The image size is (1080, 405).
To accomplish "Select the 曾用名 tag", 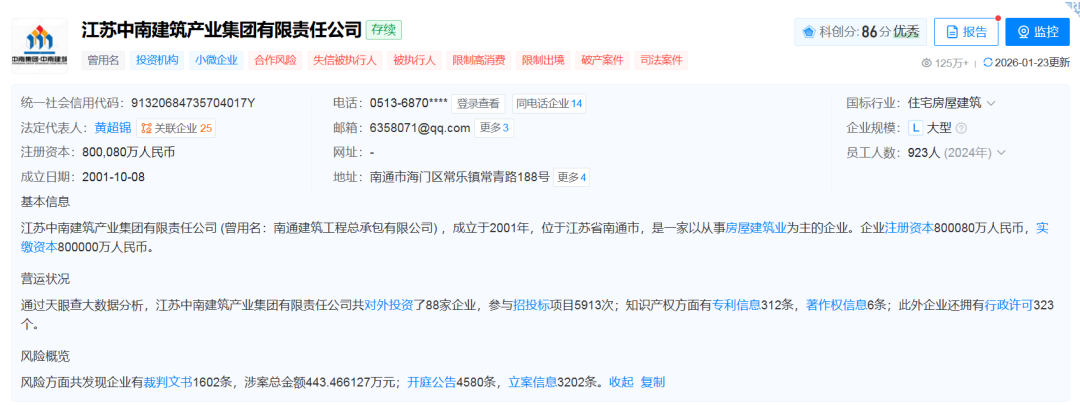I will [x=103, y=60].
